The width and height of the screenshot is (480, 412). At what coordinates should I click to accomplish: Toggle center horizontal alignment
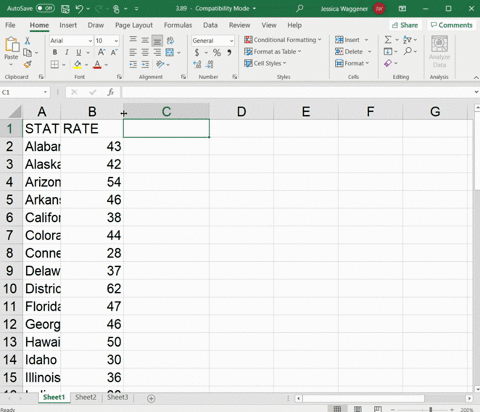[145, 52]
